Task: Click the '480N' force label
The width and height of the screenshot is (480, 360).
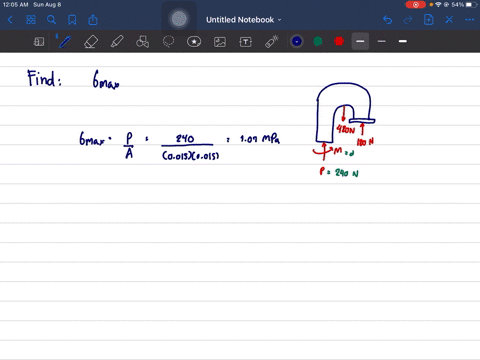Action: 346,129
